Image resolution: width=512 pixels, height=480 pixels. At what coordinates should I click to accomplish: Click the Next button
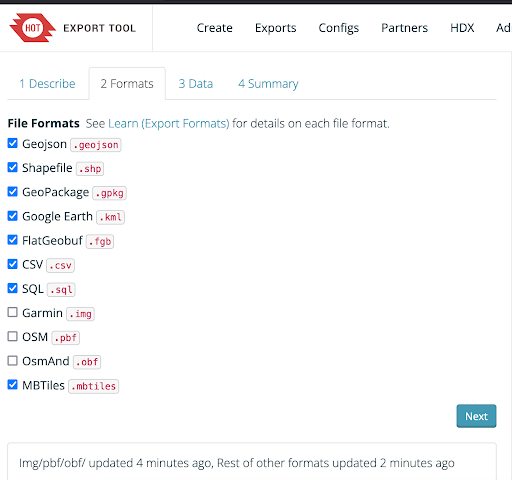pyautogui.click(x=476, y=416)
